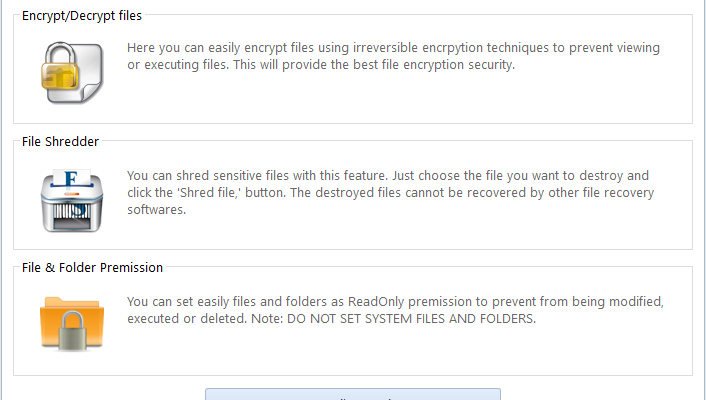Select the "File & Folder Premission" heading

[92, 268]
